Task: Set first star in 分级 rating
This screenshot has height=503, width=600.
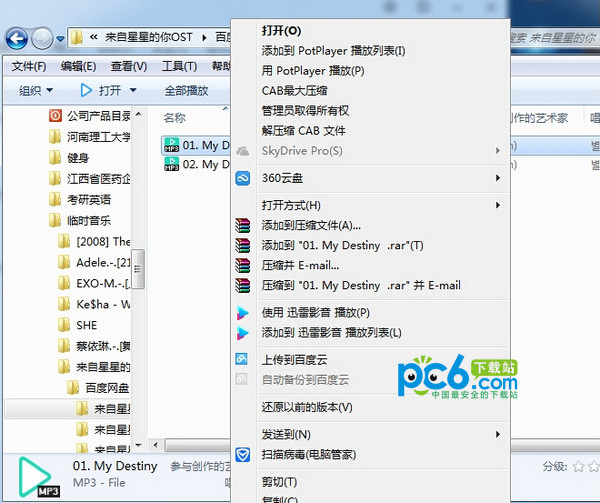Action: pos(579,466)
